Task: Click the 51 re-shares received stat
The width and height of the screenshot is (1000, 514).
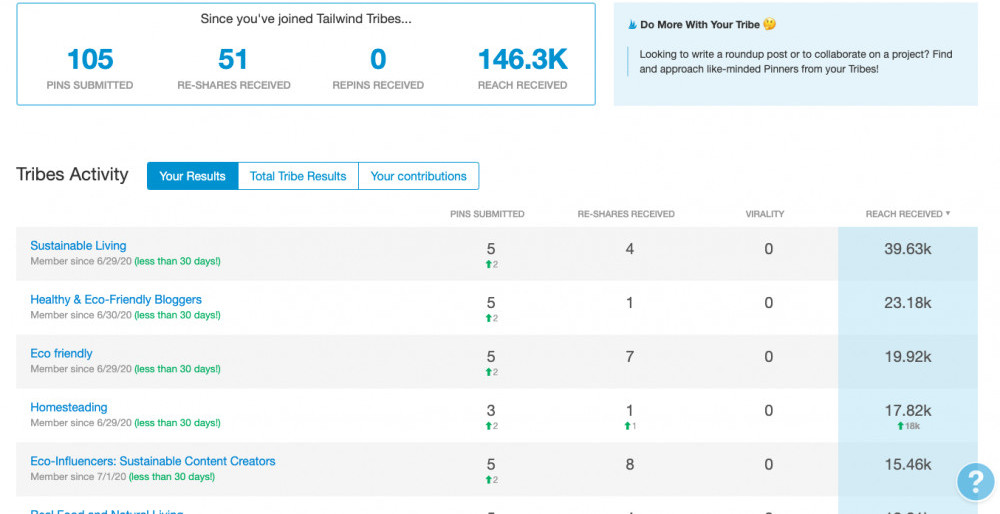Action: click(233, 60)
